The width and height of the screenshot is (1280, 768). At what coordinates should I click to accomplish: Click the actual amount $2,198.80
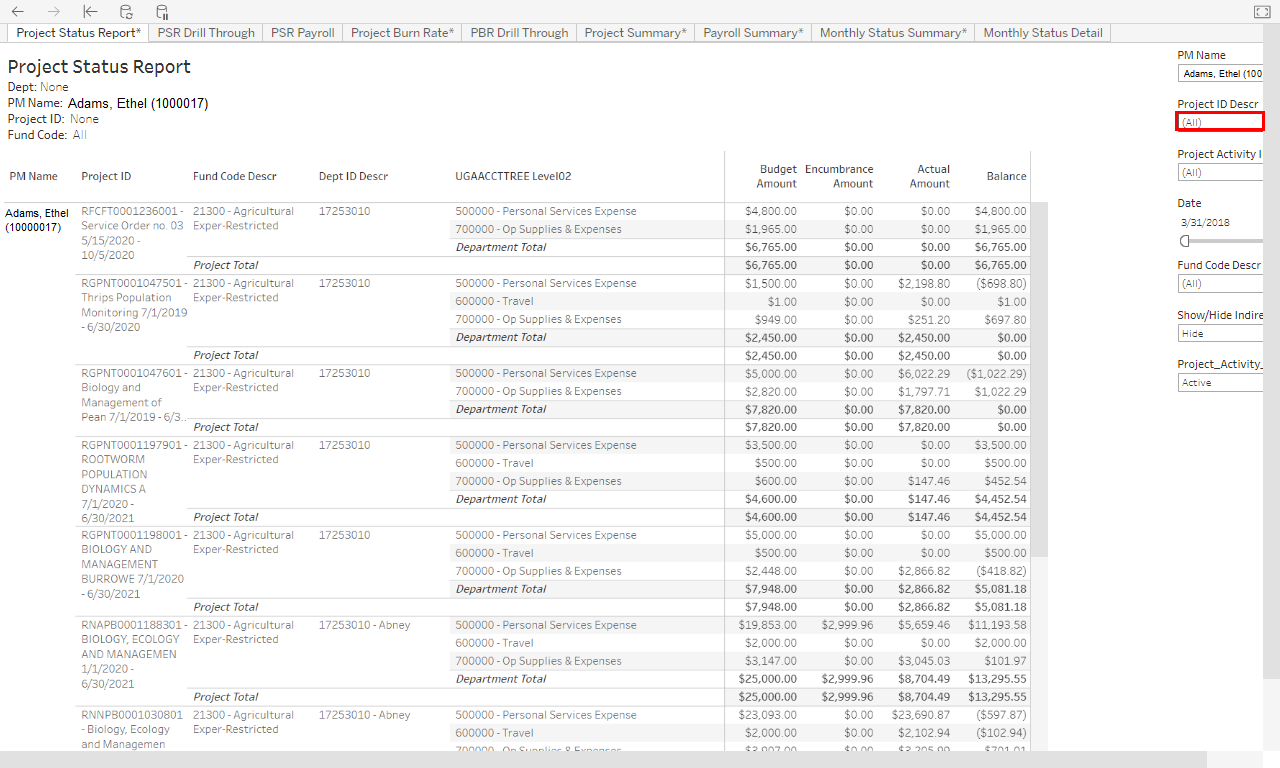[924, 283]
